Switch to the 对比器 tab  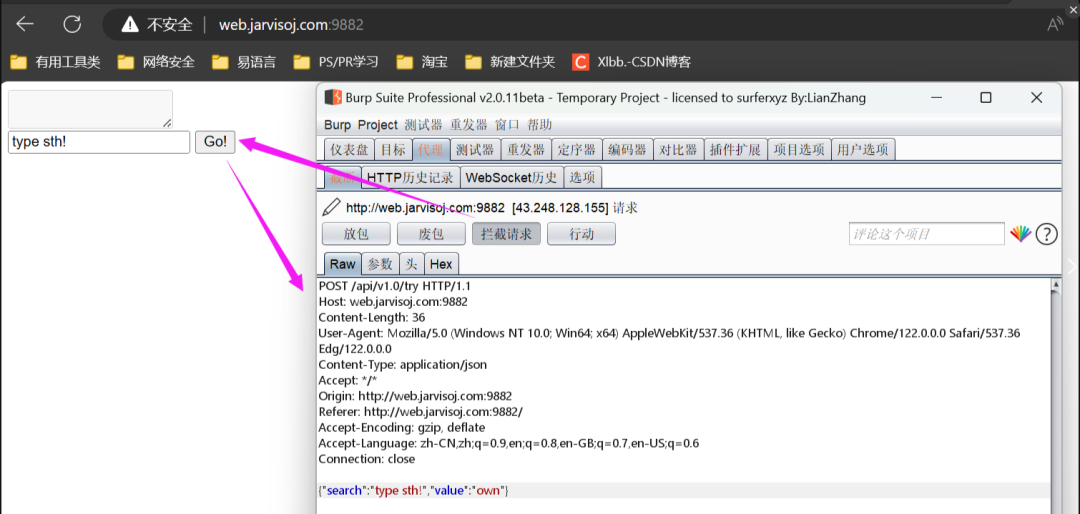point(678,150)
